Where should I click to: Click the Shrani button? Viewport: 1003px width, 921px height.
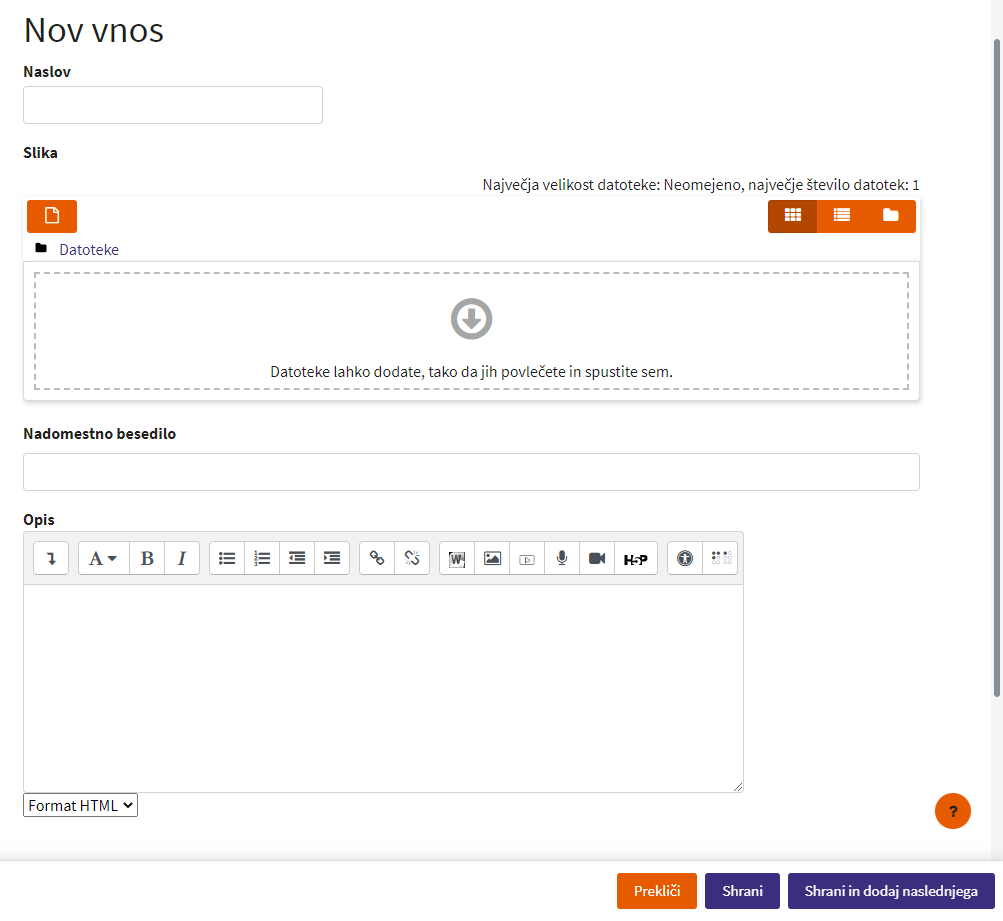click(x=742, y=891)
